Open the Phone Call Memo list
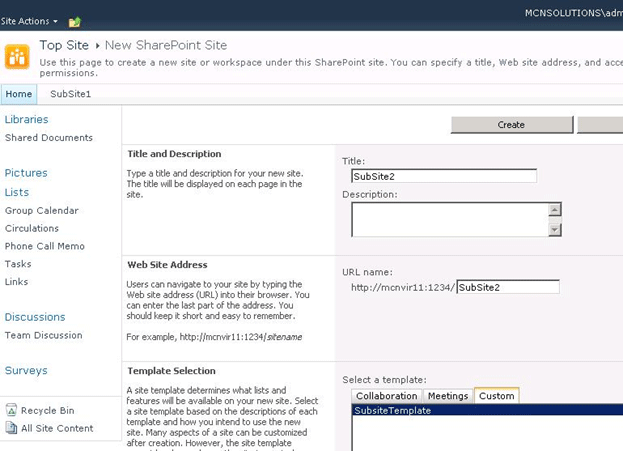 coord(44,246)
